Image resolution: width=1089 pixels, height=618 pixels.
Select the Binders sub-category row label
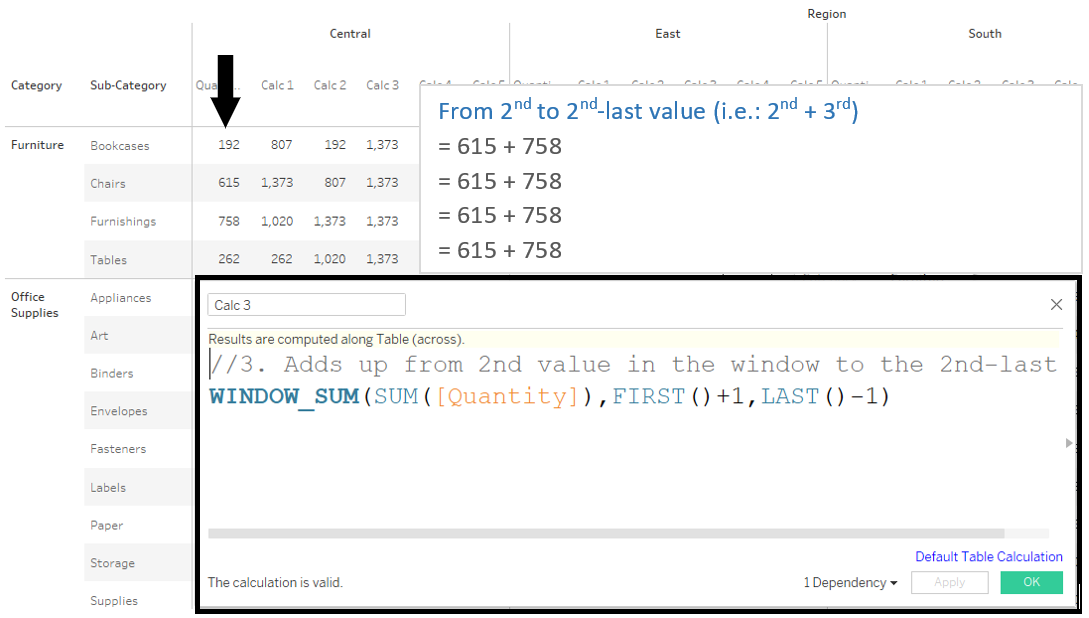click(x=111, y=374)
